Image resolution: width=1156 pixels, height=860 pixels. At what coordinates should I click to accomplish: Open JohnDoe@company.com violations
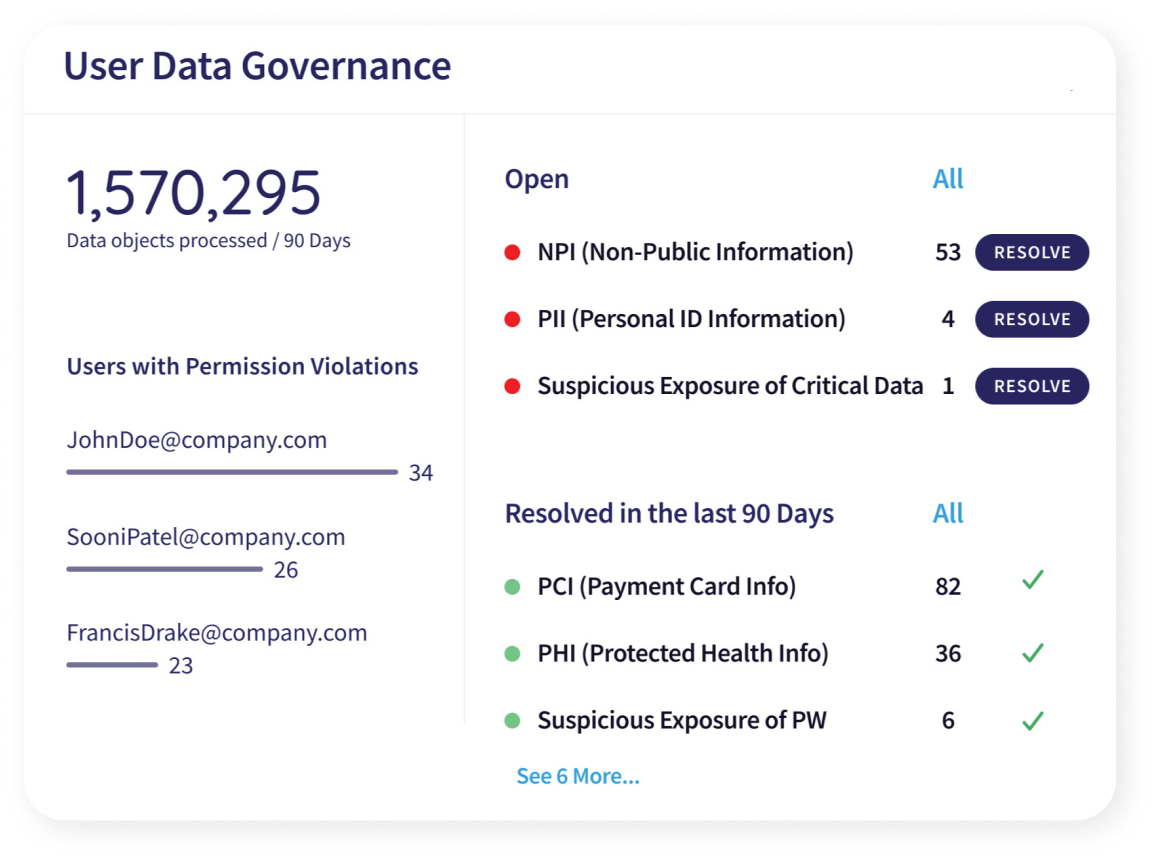click(197, 440)
